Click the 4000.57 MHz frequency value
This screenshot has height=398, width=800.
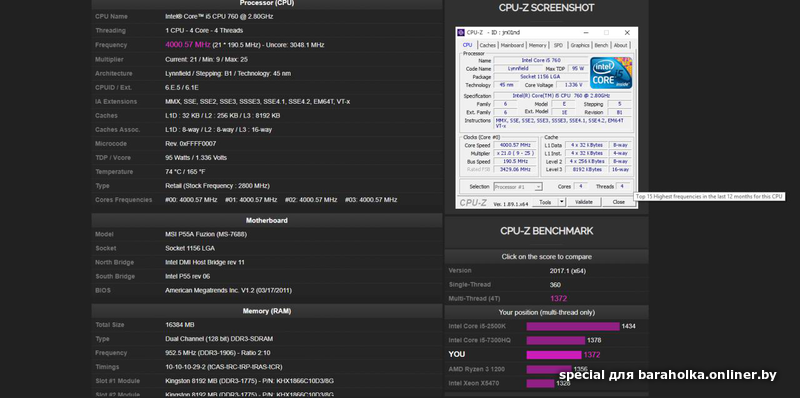click(x=188, y=45)
